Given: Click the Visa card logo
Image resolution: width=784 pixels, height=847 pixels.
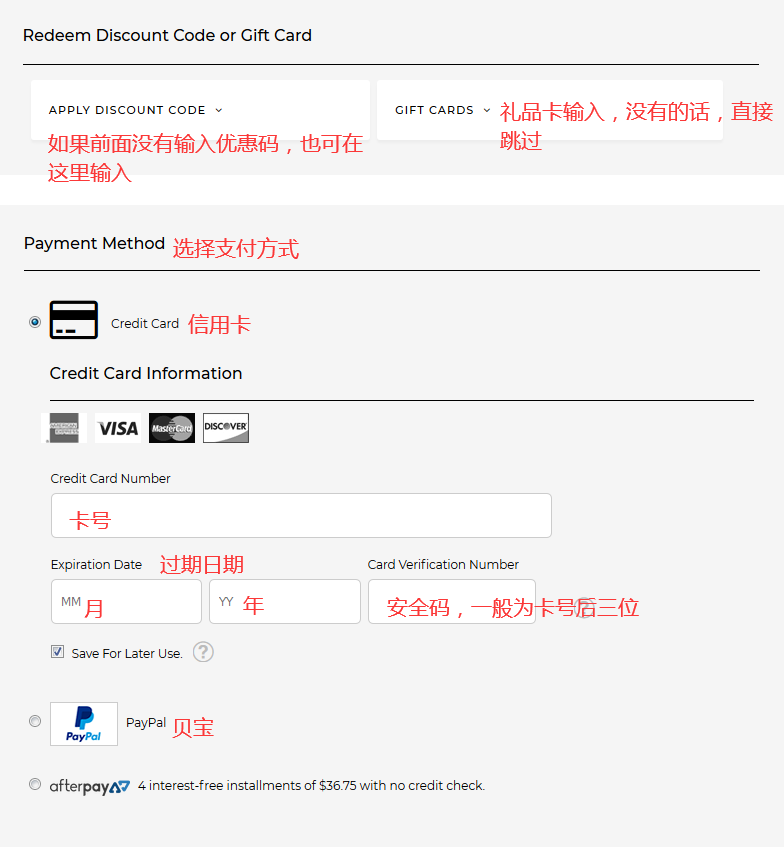Looking at the screenshot, I should point(118,428).
